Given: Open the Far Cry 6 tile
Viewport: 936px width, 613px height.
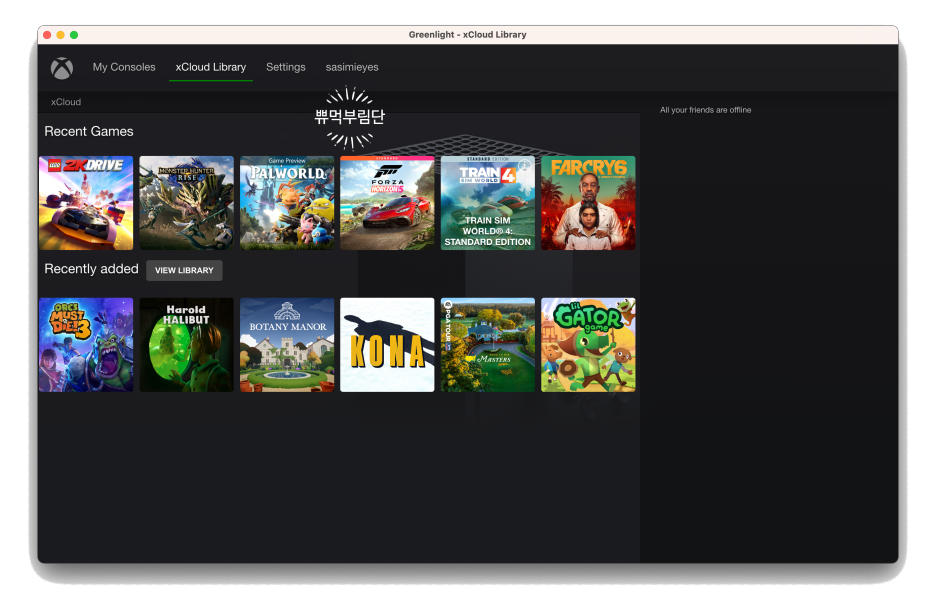Looking at the screenshot, I should [588, 203].
